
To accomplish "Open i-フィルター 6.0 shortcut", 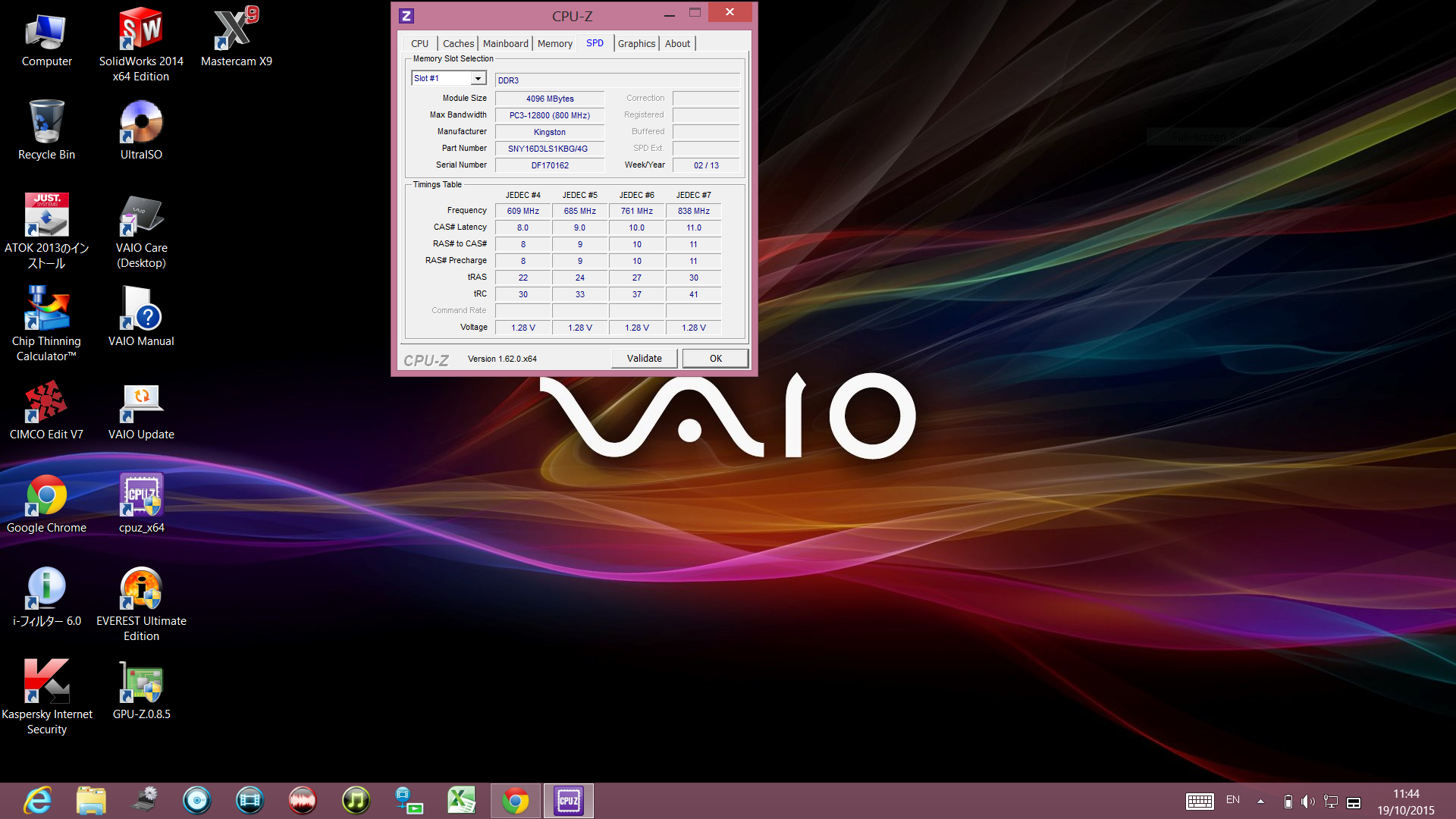I will point(46,596).
